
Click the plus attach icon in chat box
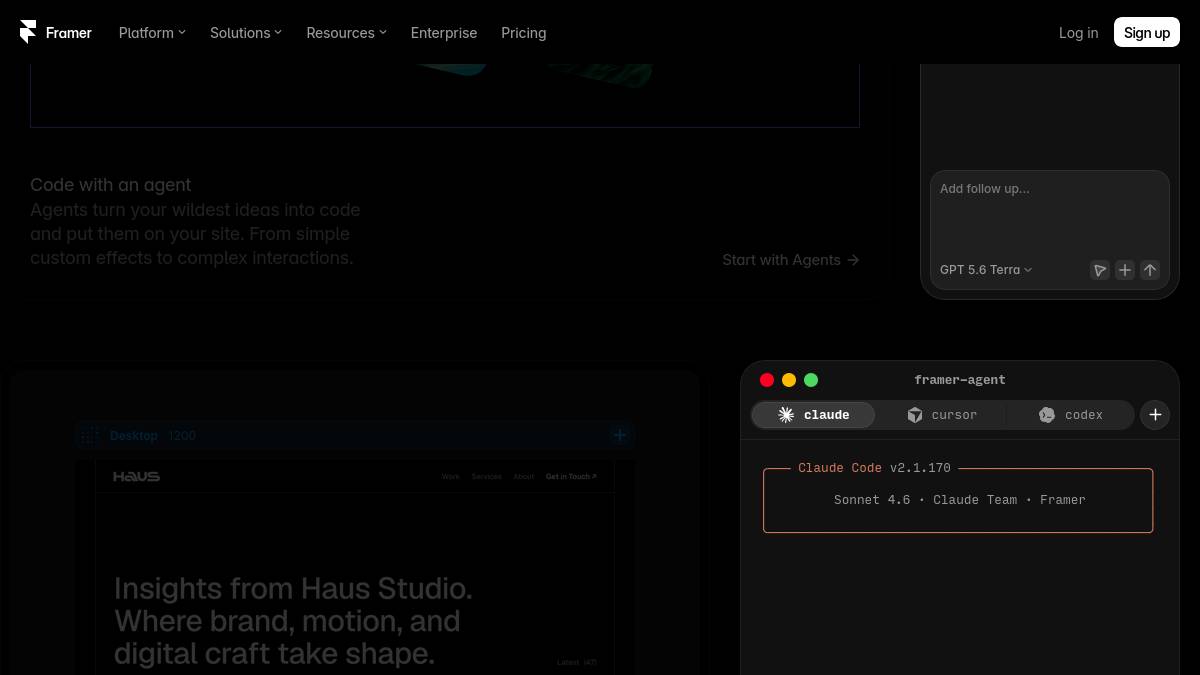tap(1125, 270)
